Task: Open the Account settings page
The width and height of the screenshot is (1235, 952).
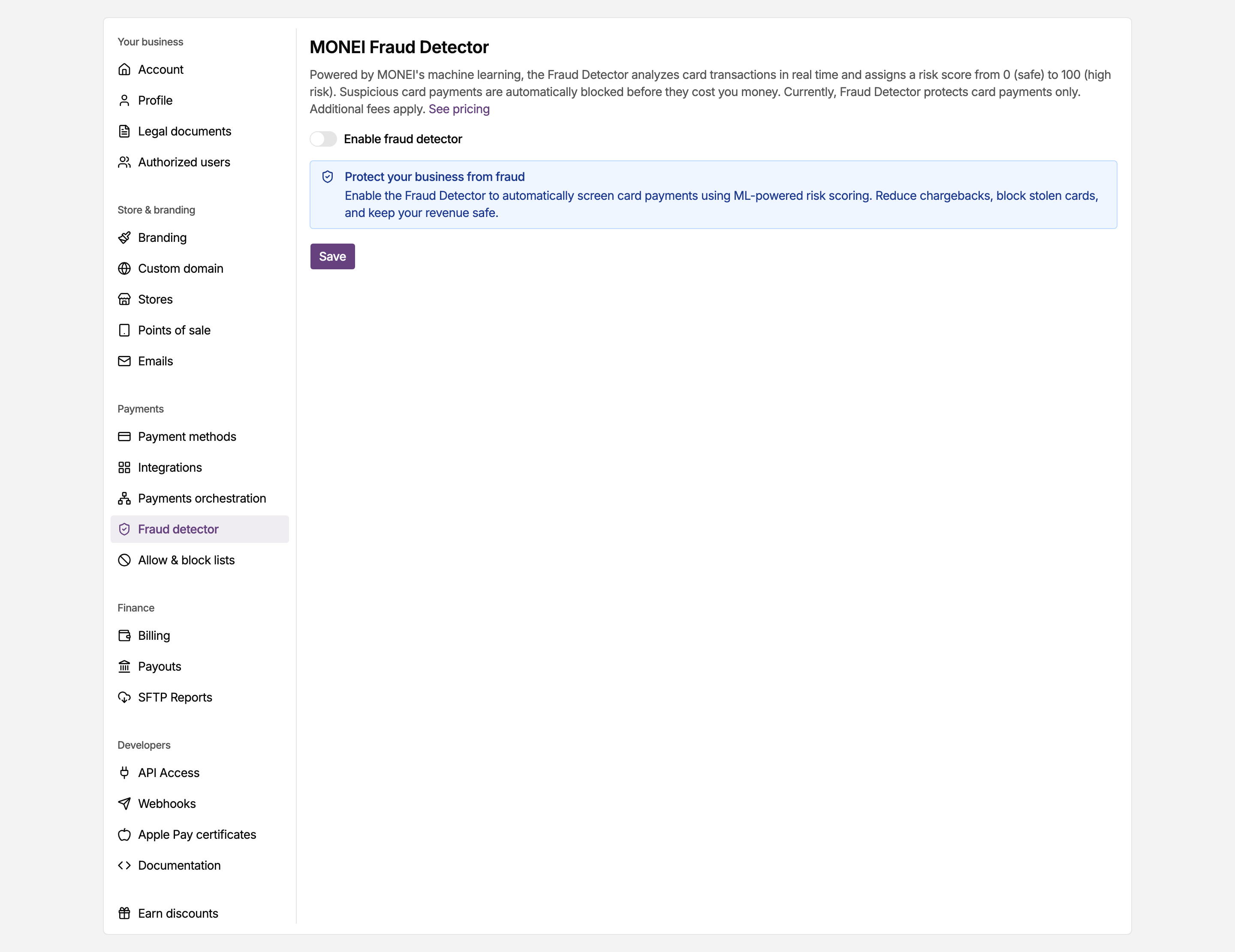Action: coord(199,69)
